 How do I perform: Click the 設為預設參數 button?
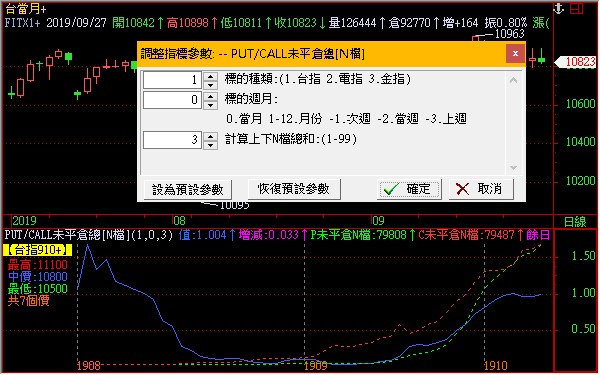pos(188,189)
